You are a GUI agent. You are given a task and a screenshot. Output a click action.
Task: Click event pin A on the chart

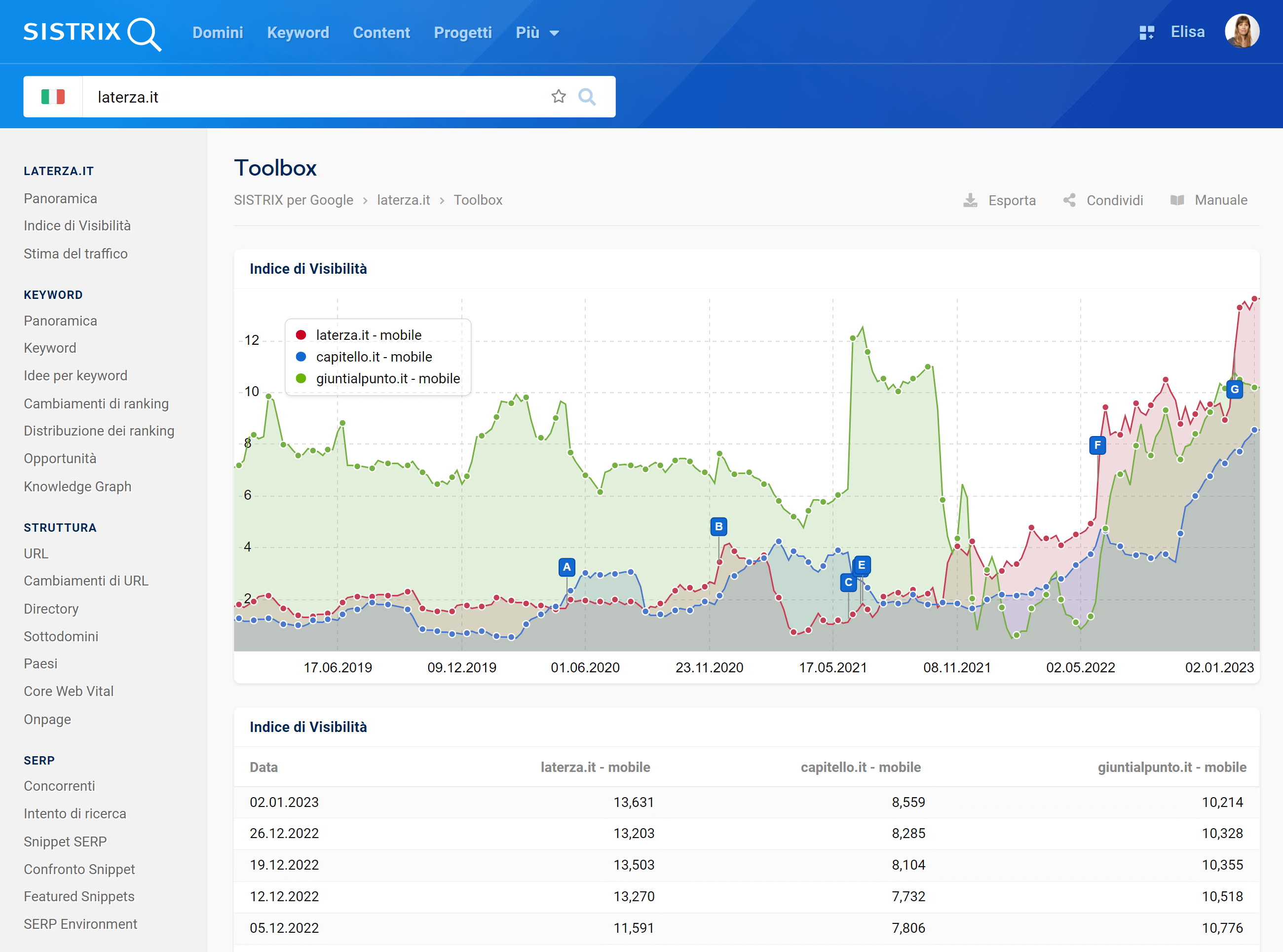coord(566,567)
